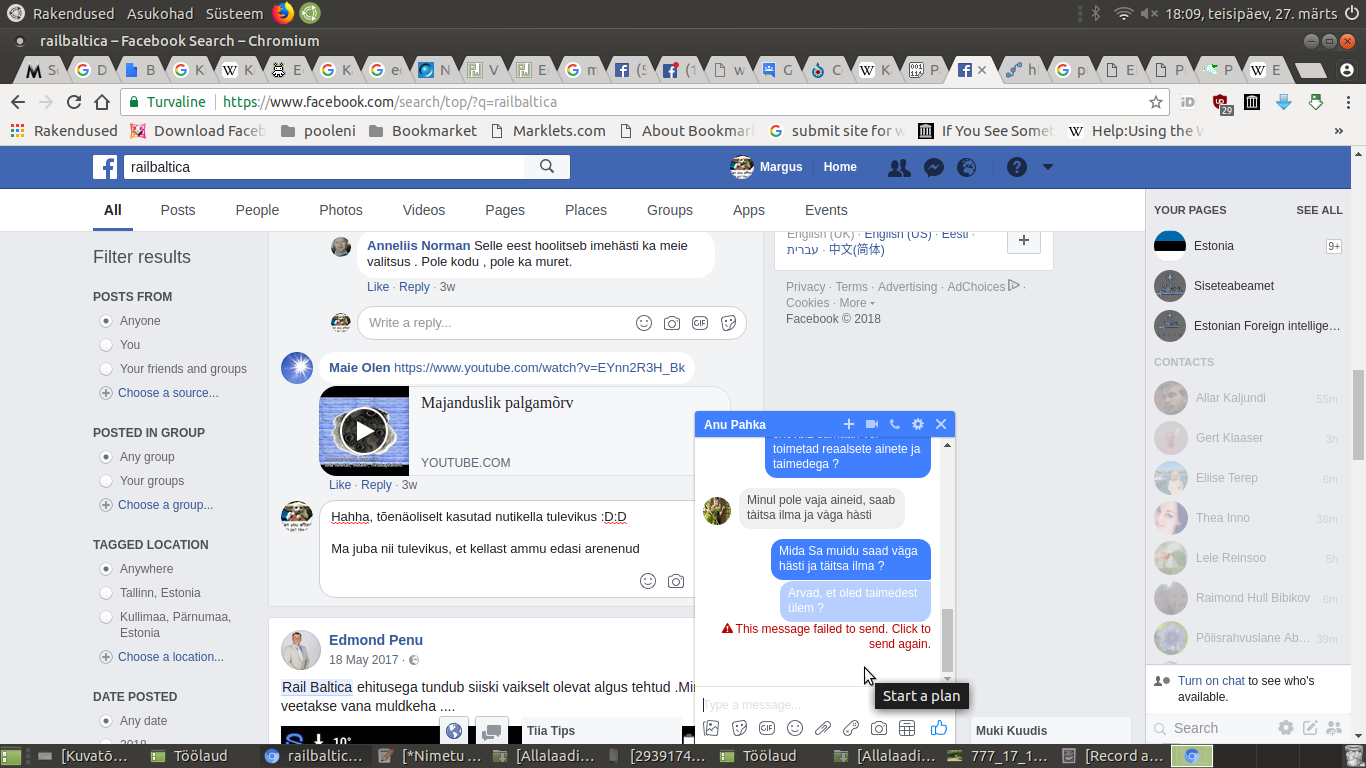1366x768 pixels.
Task: Open chat sidebar options gear
Action: point(1286,728)
